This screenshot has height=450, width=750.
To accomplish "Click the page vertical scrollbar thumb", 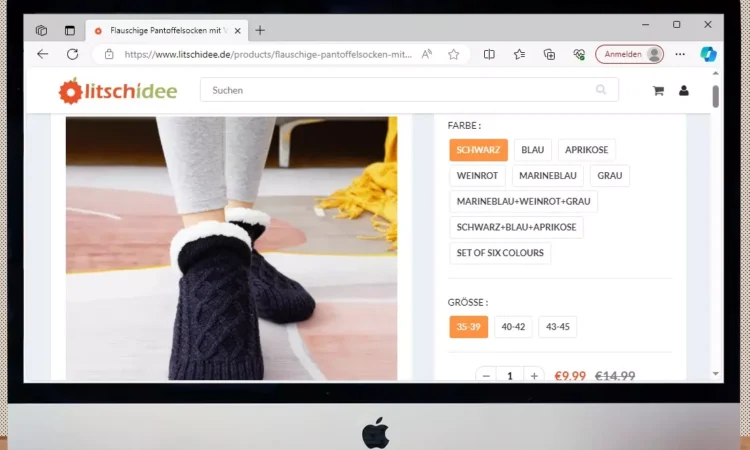I will tap(716, 97).
